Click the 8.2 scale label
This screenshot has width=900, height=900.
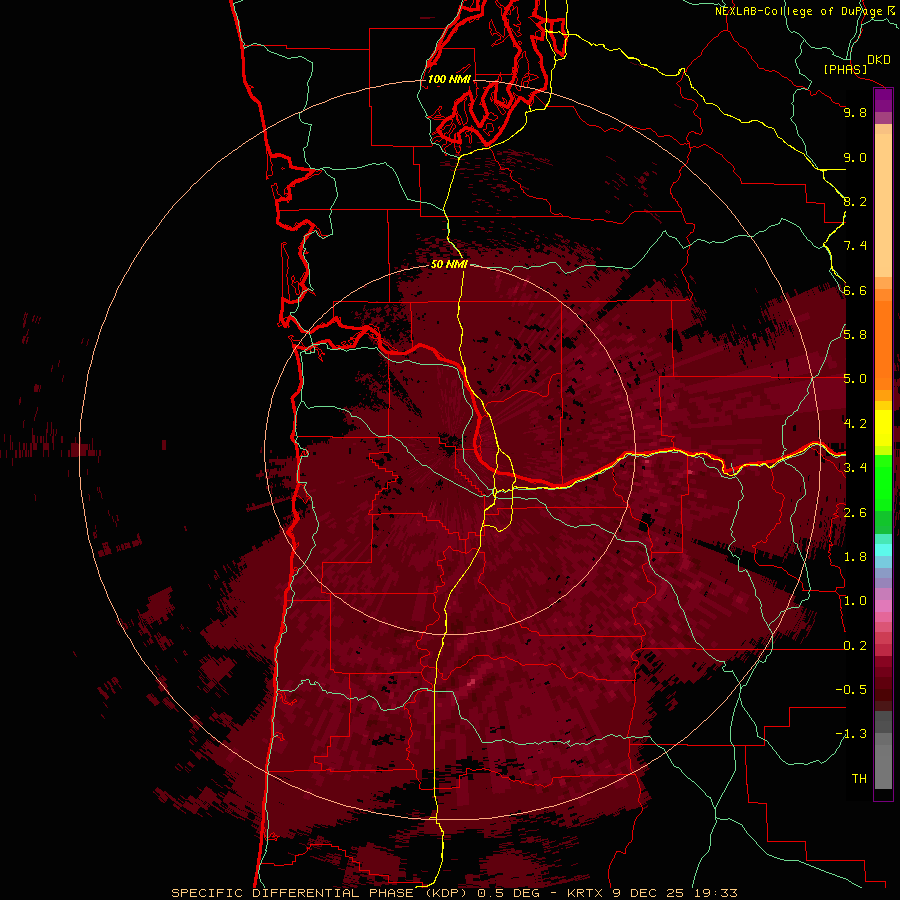pyautogui.click(x=855, y=201)
